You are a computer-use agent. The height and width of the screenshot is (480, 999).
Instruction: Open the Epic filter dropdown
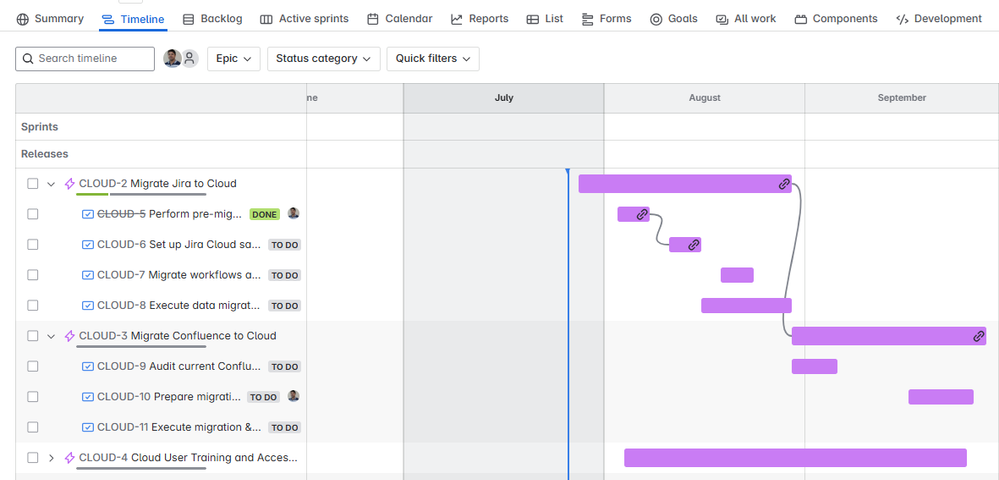click(x=234, y=59)
